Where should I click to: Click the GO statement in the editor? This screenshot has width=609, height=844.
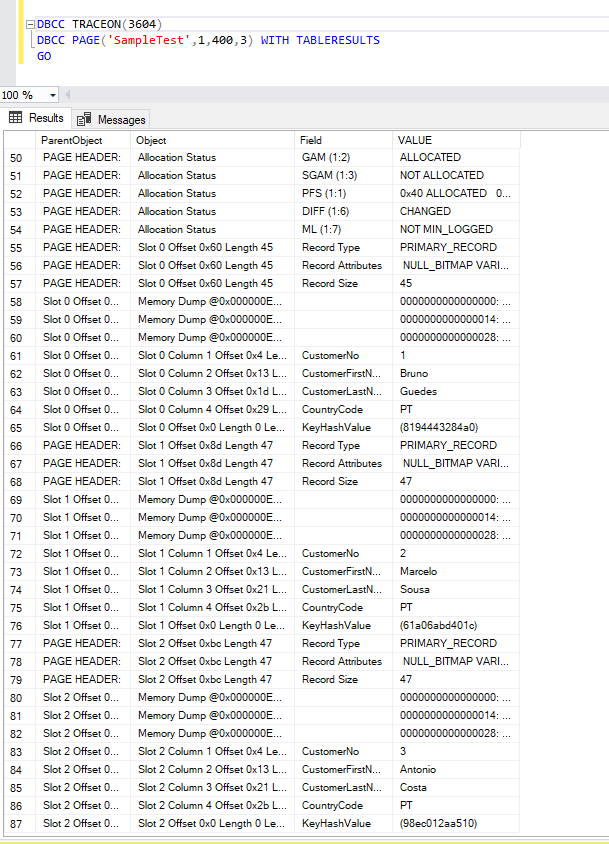pos(44,56)
